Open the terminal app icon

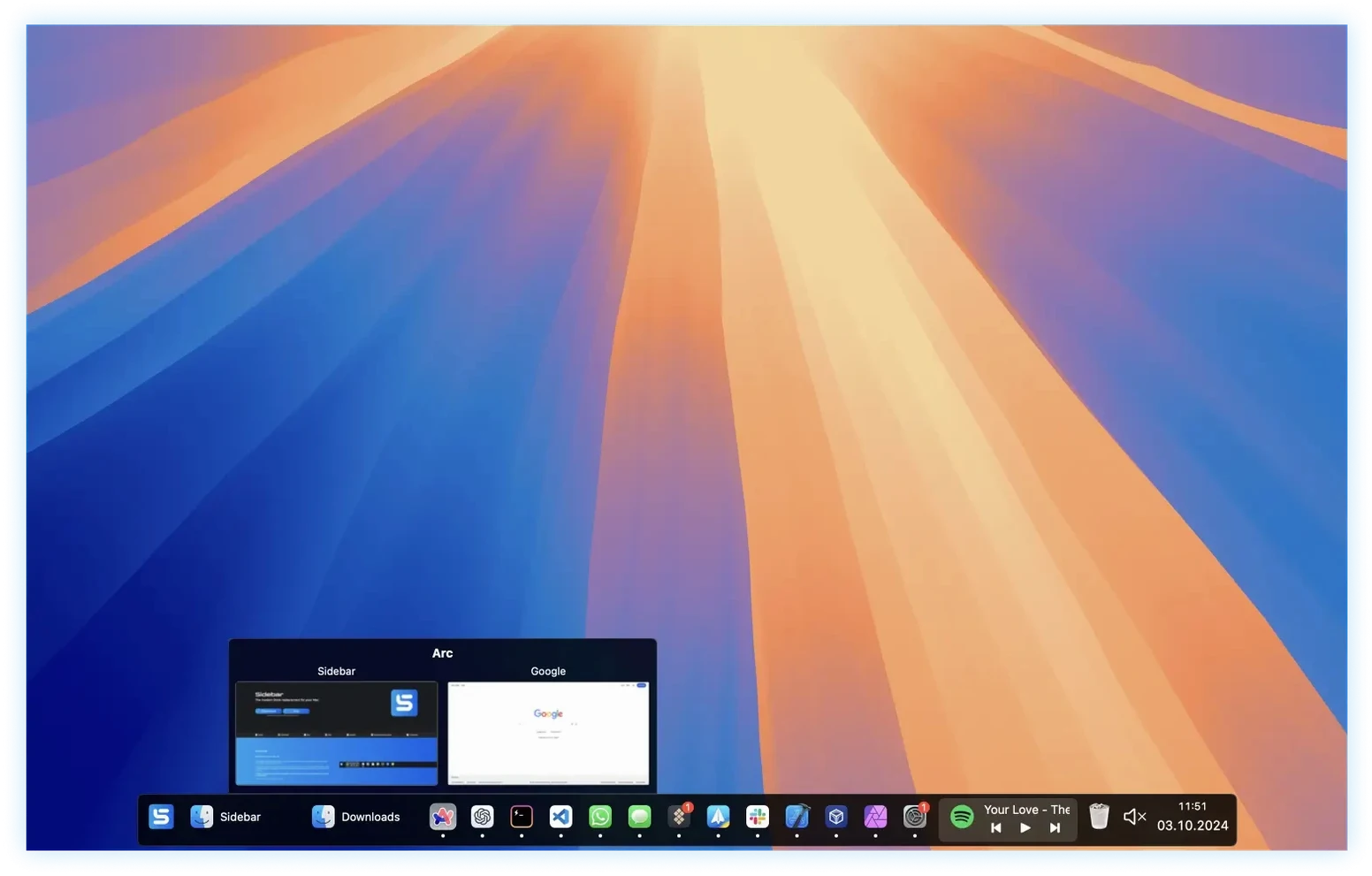522,817
